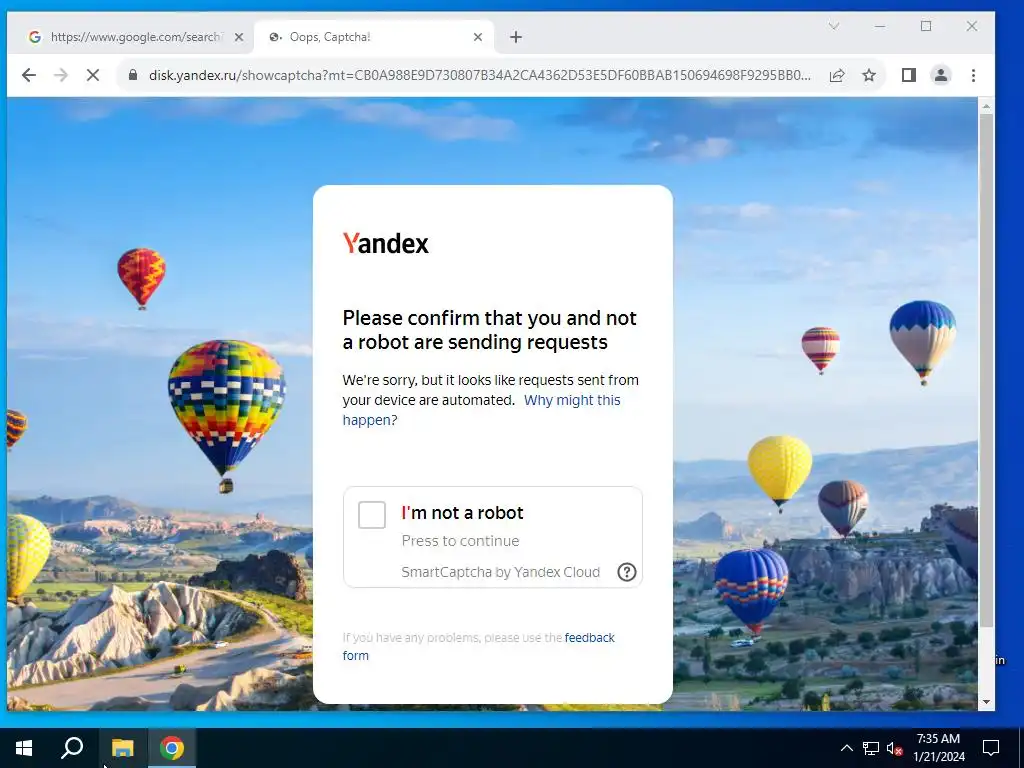1024x768 pixels.
Task: Click the muted volume tray icon
Action: click(894, 748)
